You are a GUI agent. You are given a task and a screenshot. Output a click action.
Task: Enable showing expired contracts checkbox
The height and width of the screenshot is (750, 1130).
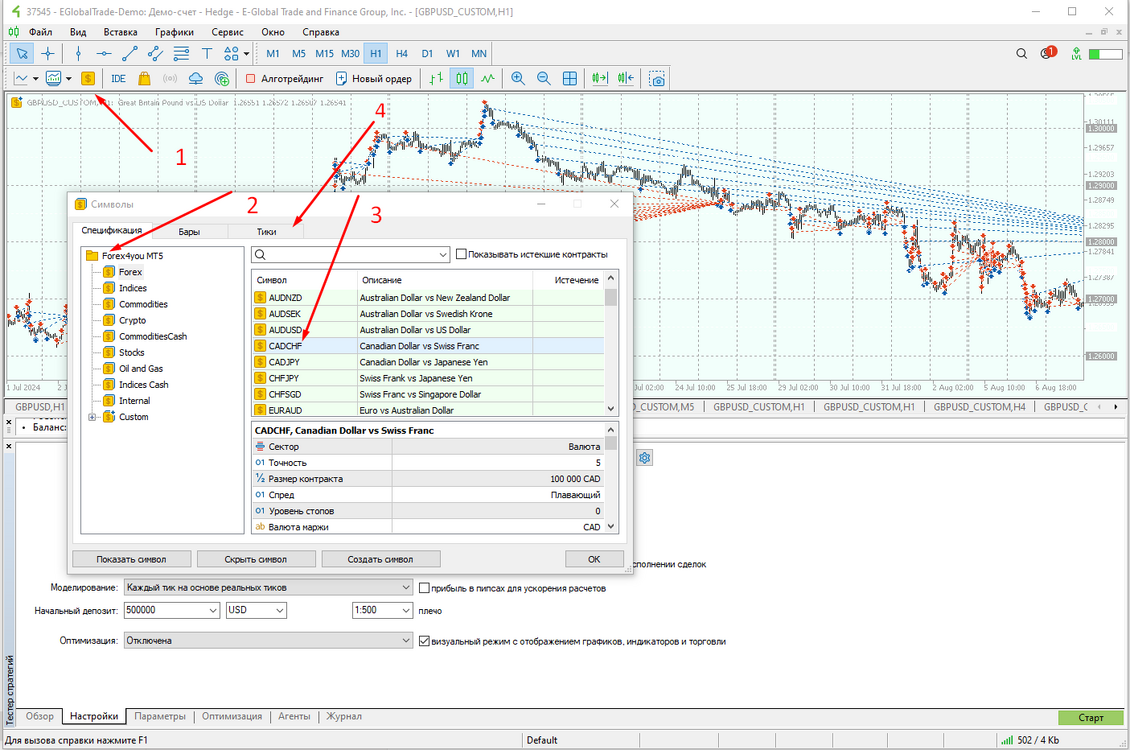click(x=461, y=254)
